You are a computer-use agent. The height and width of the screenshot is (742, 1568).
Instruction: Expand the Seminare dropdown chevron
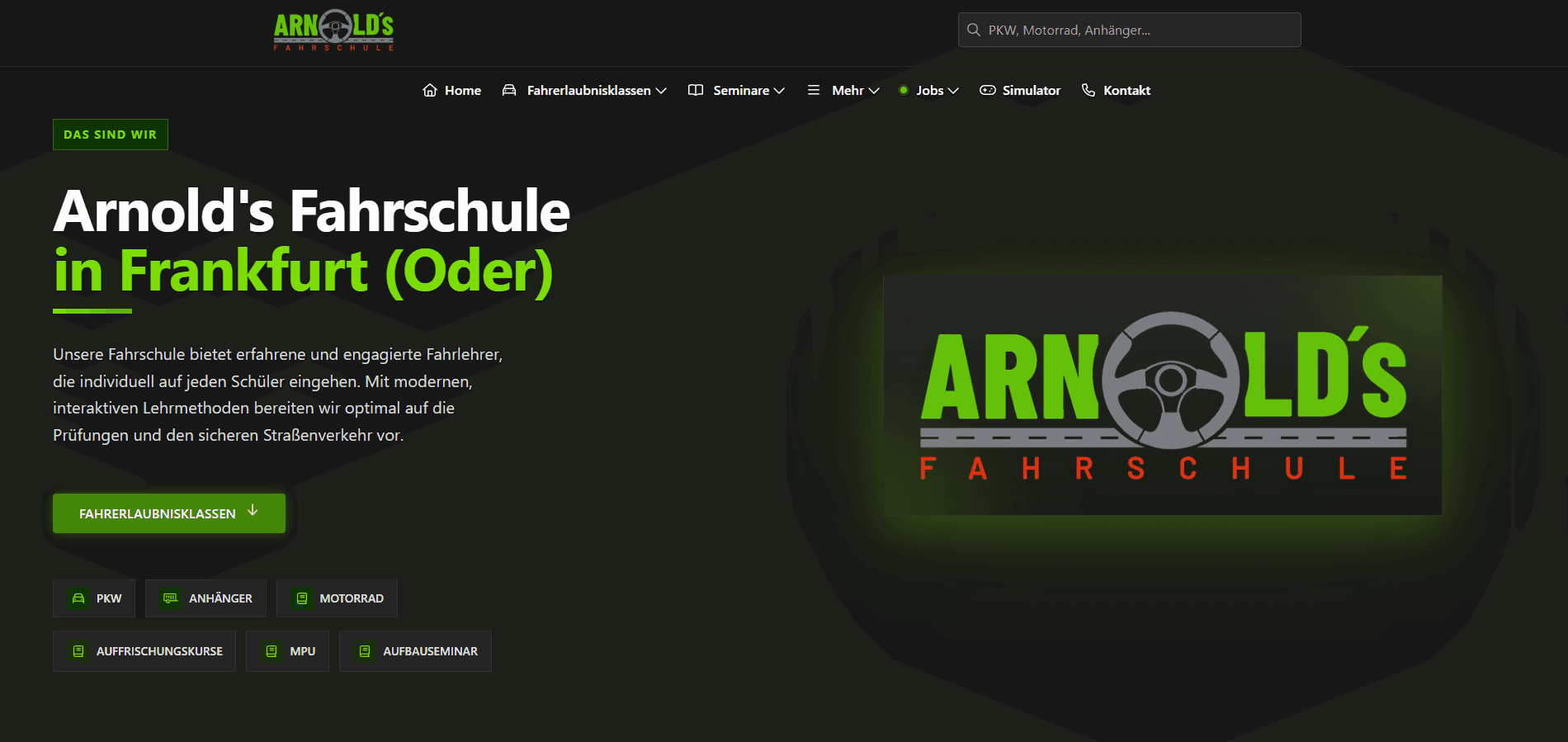point(779,91)
